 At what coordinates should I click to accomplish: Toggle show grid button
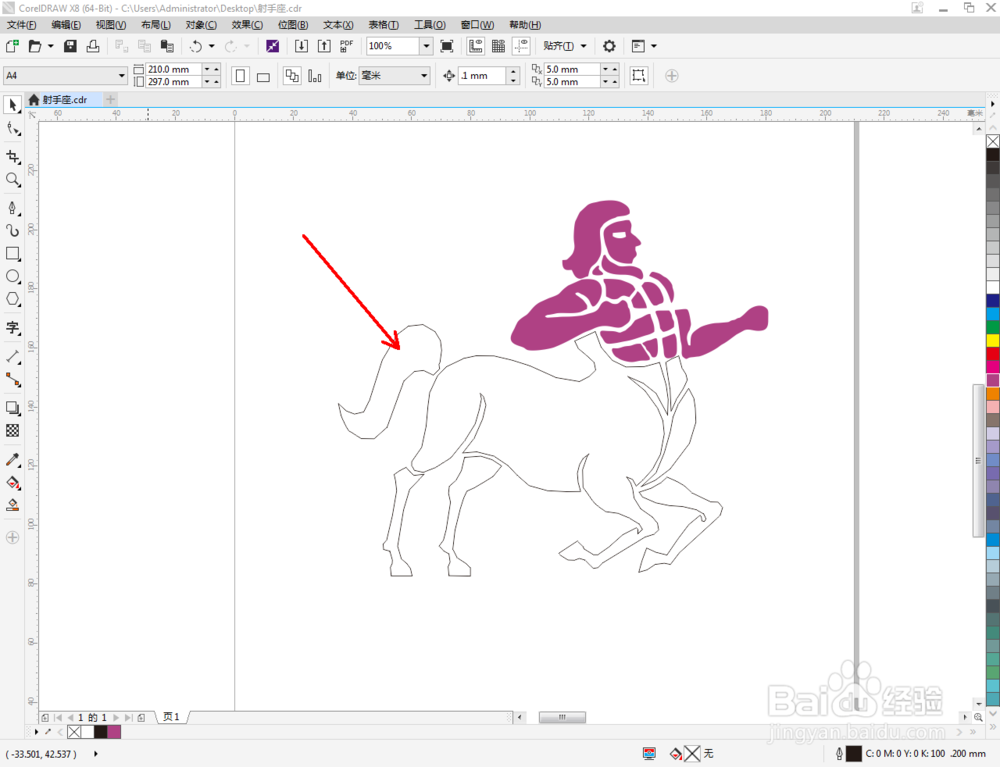pos(498,46)
